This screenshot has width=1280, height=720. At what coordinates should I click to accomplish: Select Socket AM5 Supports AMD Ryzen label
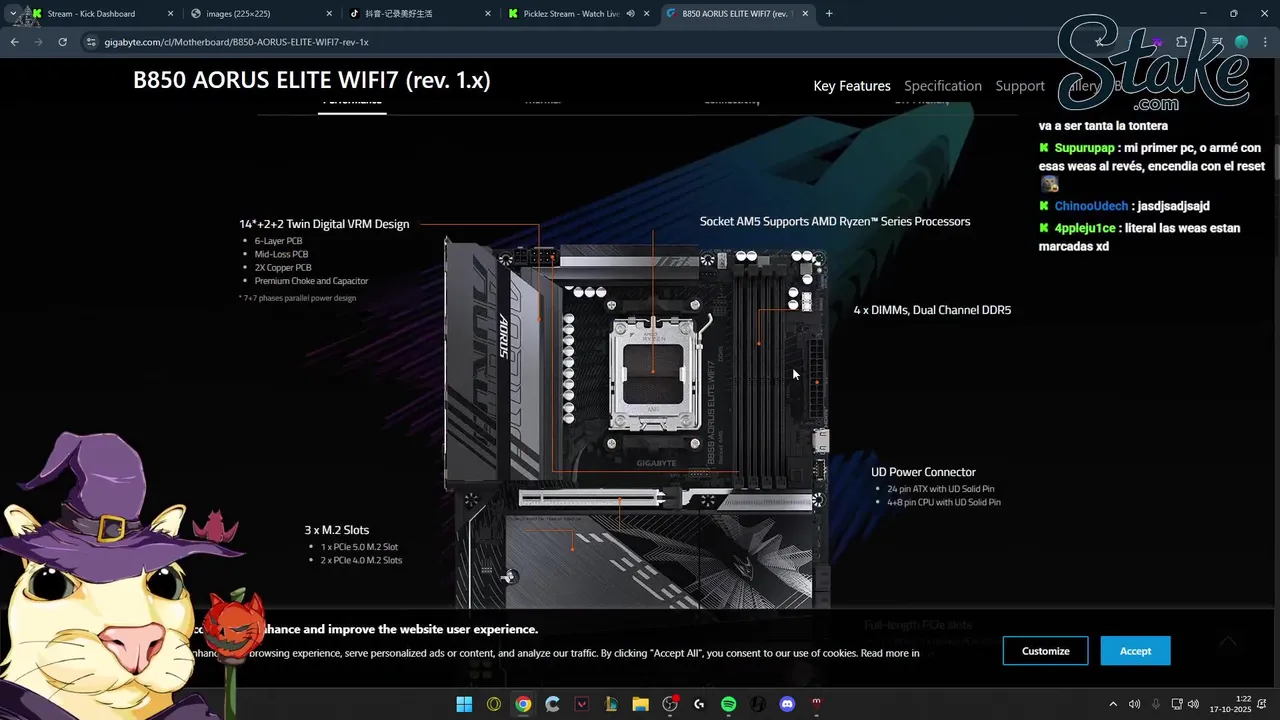[835, 221]
